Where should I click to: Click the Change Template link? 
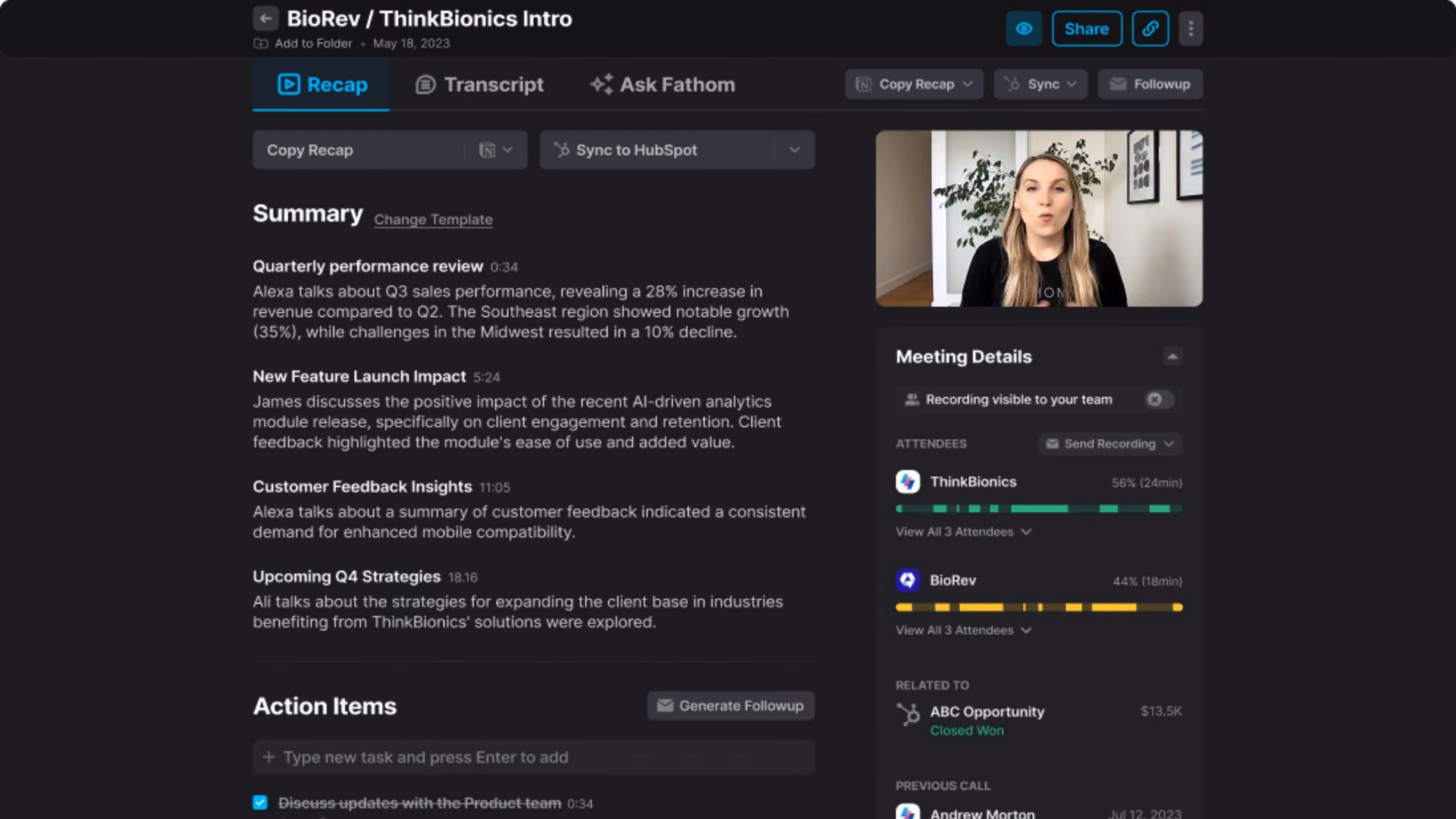[433, 219]
